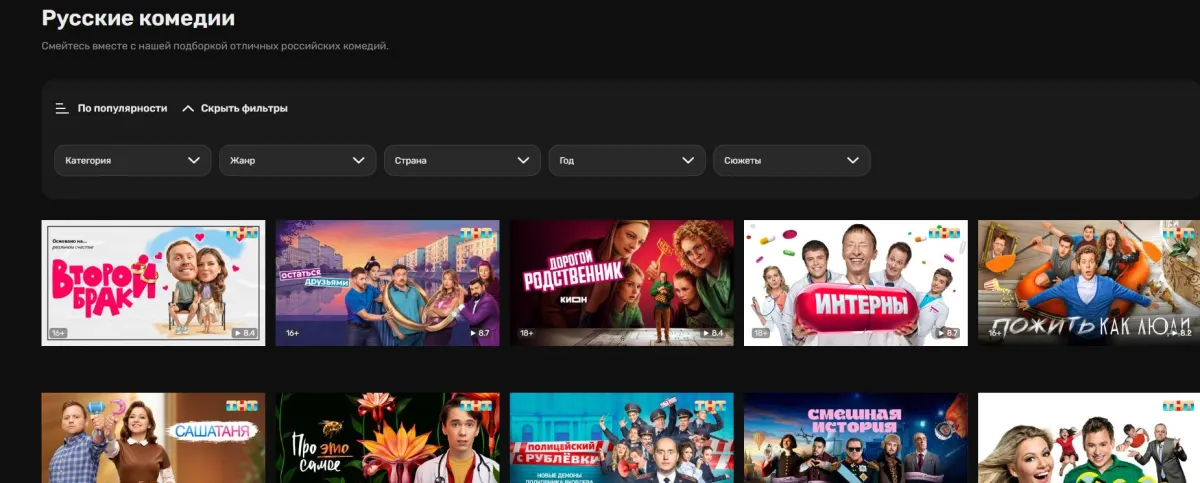Open the СашаТаня show card

point(153,438)
